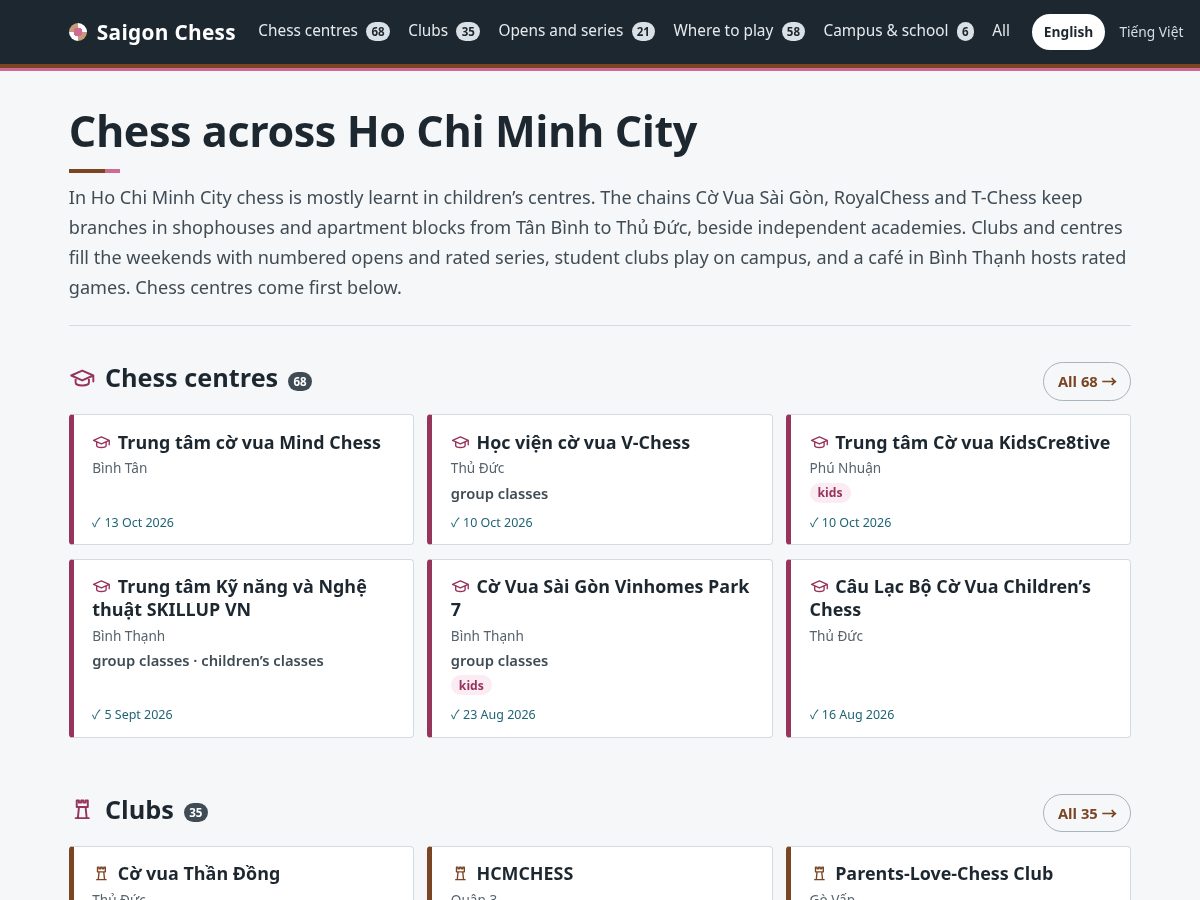Click the 68 badge beside Chess centres heading
Image resolution: width=1200 pixels, height=900 pixels.
[300, 381]
